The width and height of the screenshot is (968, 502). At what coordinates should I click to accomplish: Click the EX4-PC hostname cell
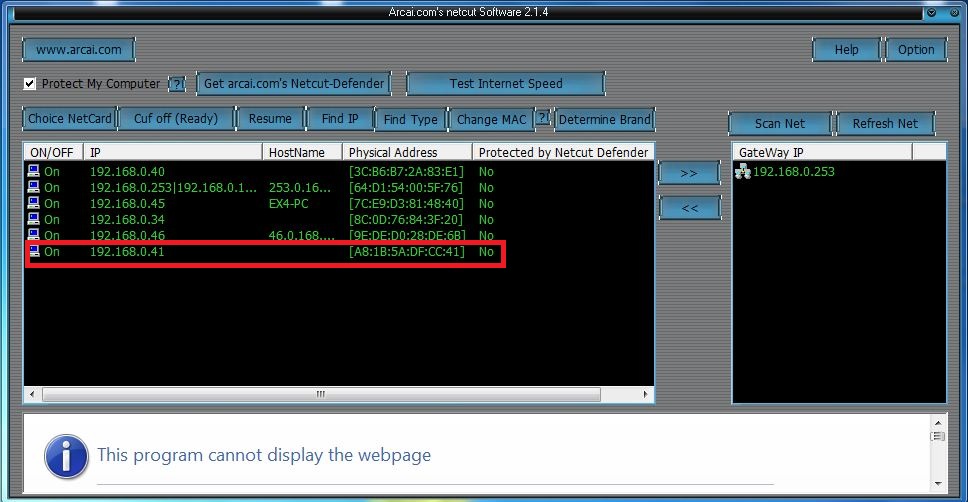288,204
